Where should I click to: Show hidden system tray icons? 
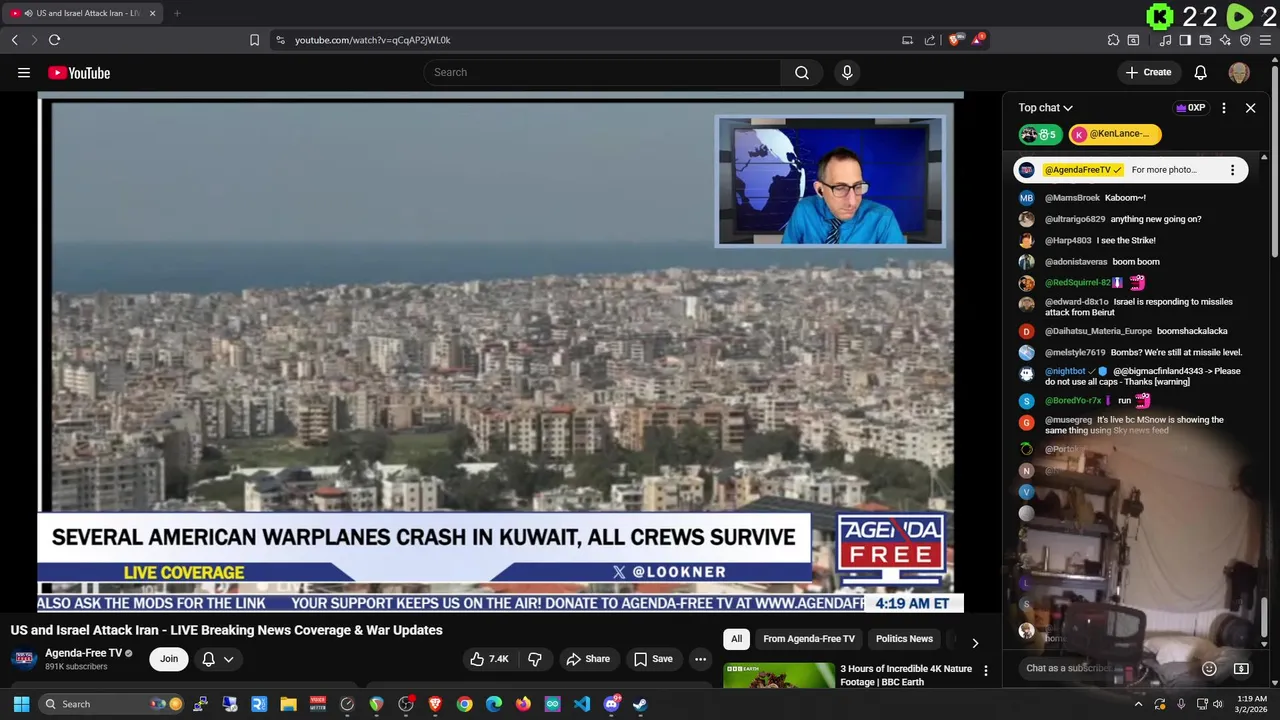[x=1138, y=704]
